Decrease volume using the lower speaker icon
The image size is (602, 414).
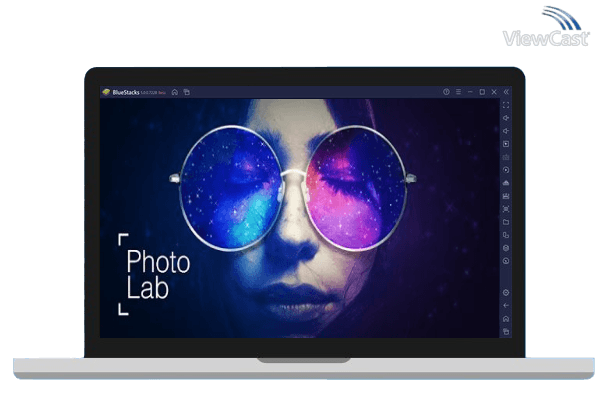tap(506, 131)
